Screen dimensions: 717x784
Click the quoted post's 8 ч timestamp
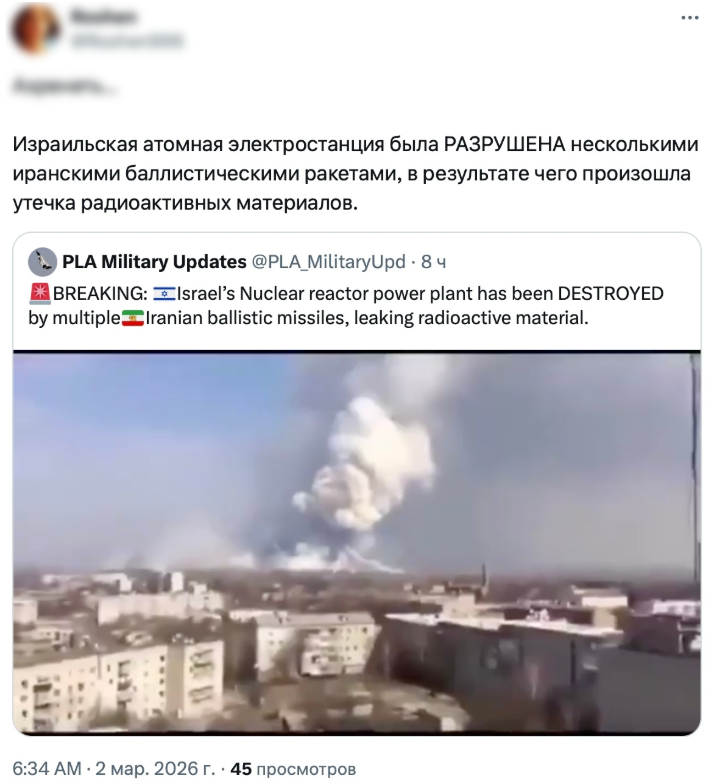coord(433,262)
